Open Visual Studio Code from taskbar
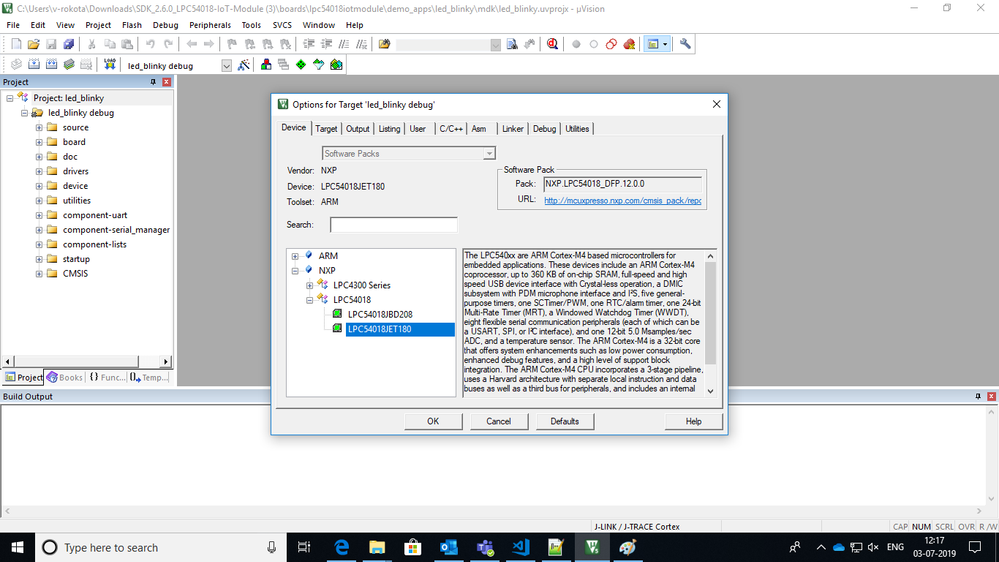This screenshot has width=999, height=562. tap(521, 547)
